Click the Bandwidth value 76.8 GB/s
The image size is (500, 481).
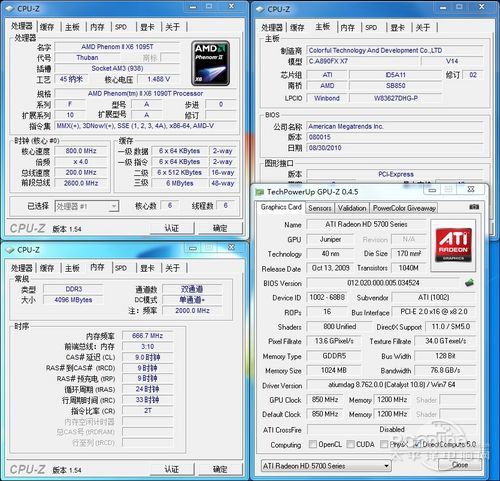coord(445,370)
